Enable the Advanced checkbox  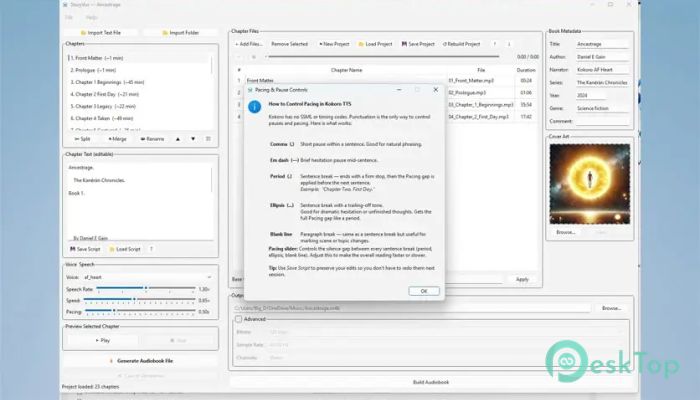click(239, 319)
